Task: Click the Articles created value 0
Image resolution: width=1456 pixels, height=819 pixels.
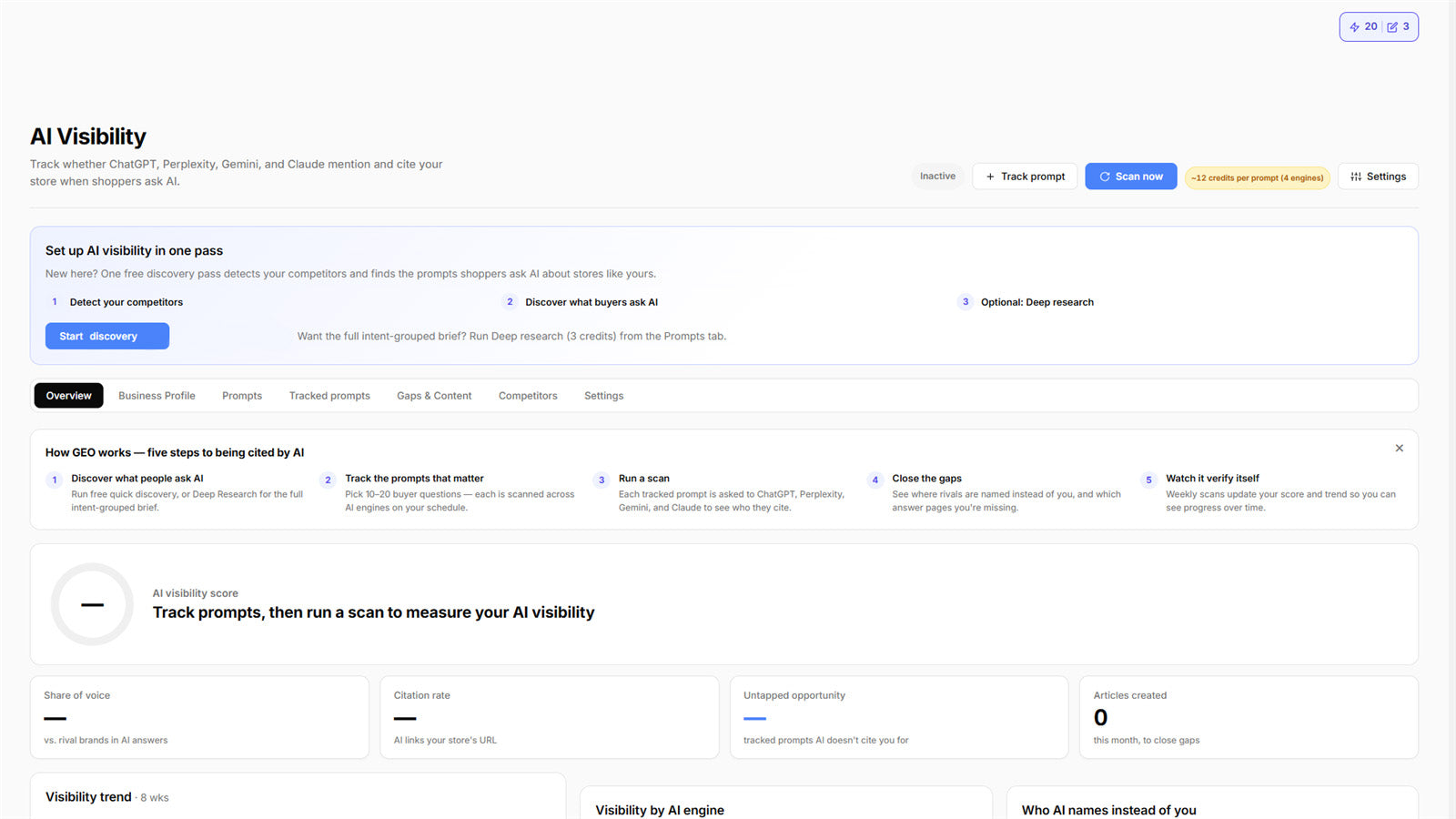Action: click(x=1101, y=718)
